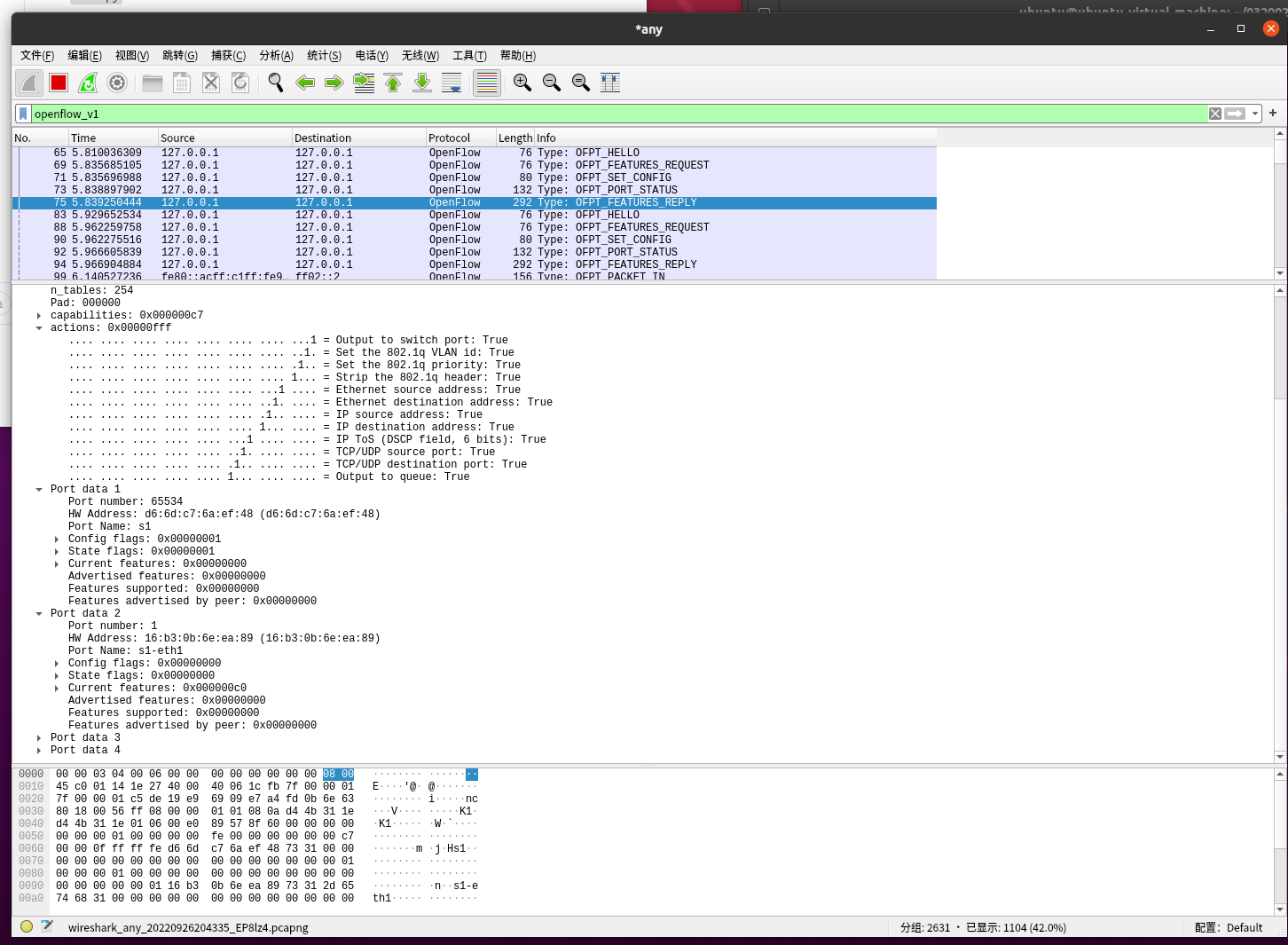
Task: Reload the capture file from the toolbar
Action: [240, 83]
